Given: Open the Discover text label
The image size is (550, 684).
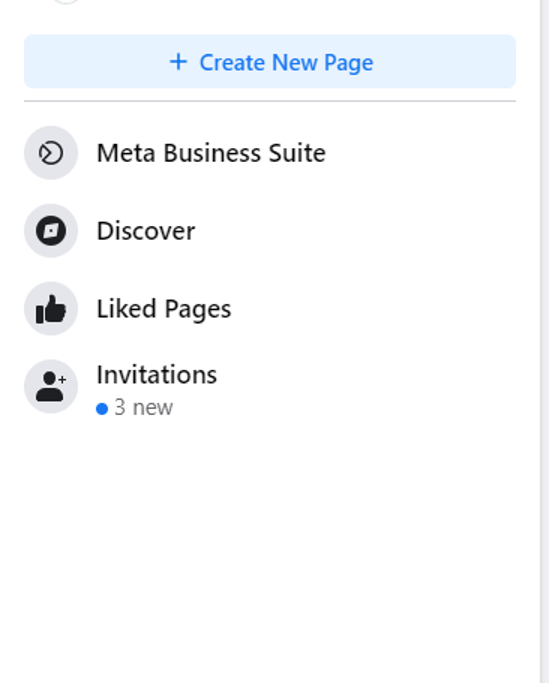Looking at the screenshot, I should coord(146,231).
